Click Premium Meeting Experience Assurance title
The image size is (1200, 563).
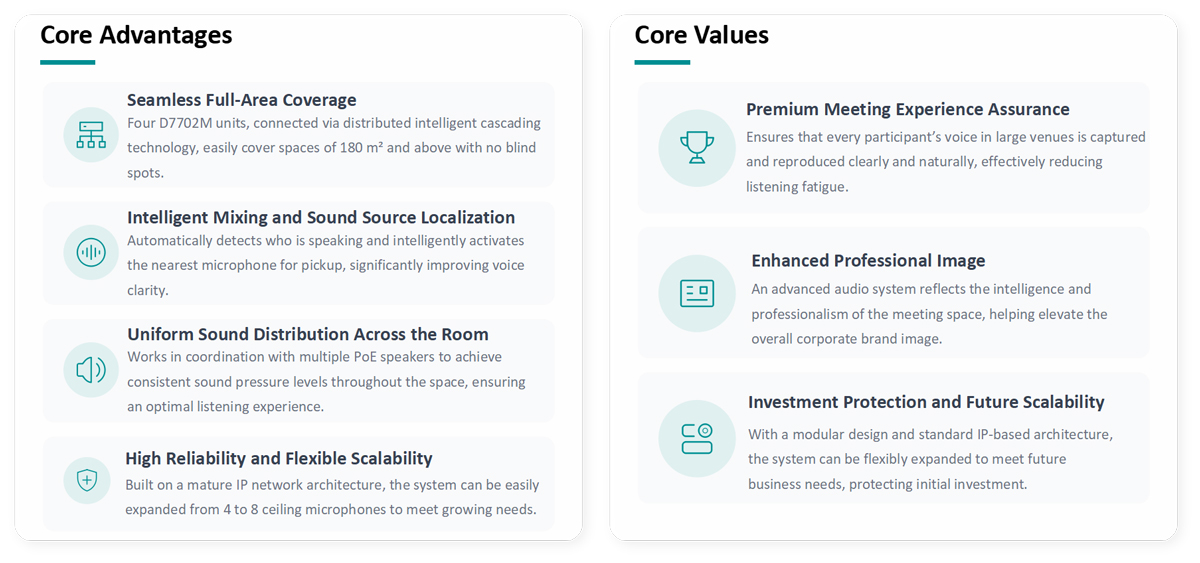point(908,109)
